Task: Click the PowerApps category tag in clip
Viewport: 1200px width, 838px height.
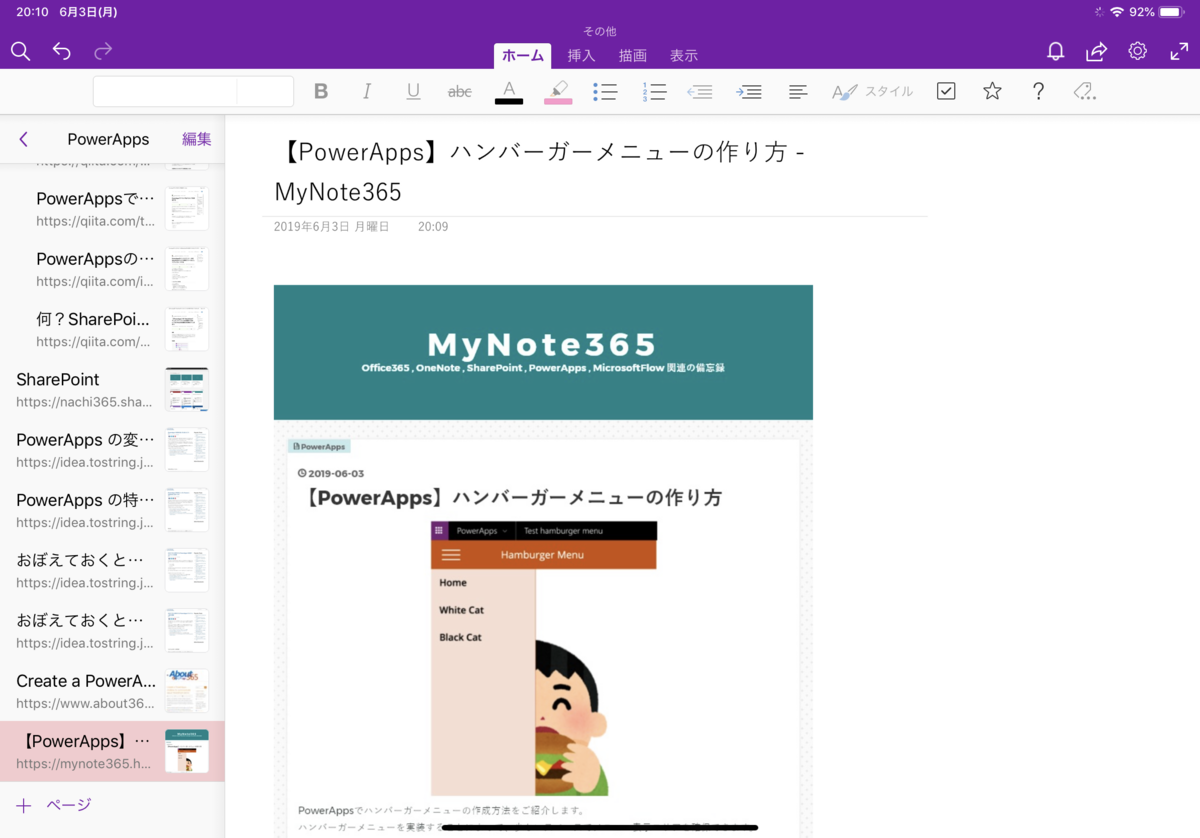Action: (319, 447)
